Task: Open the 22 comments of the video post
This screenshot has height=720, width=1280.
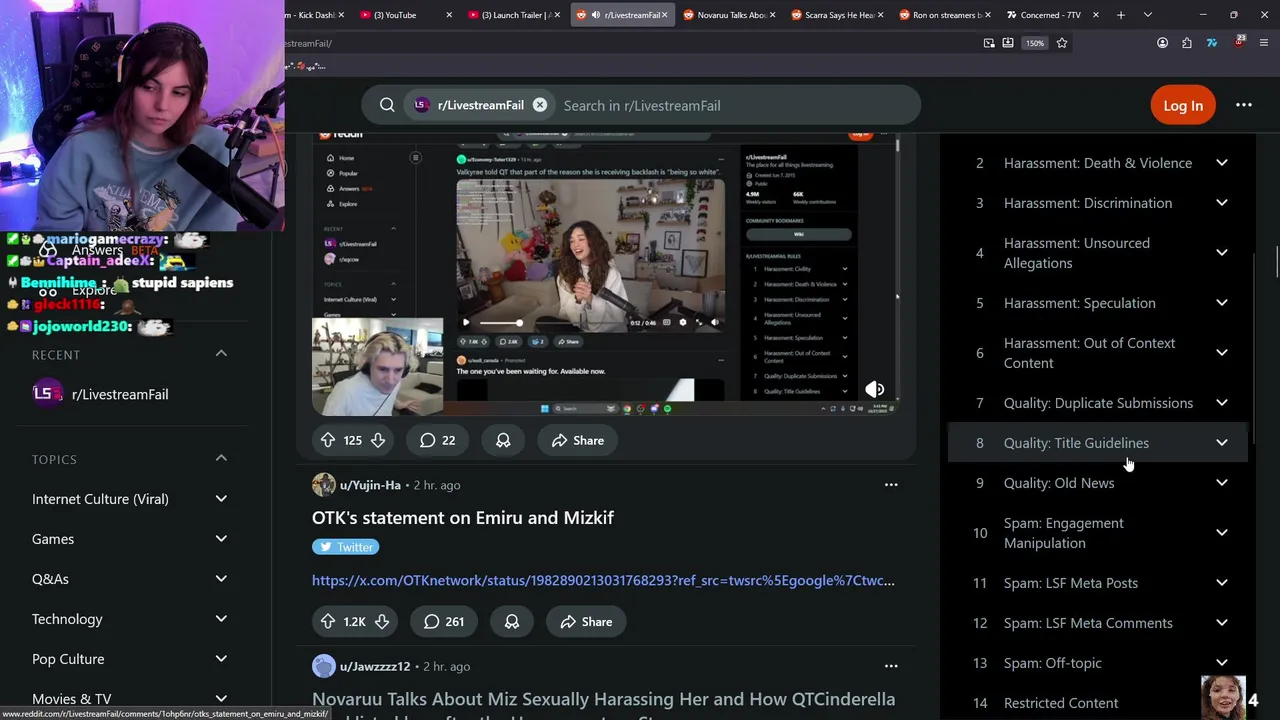Action: 438,440
